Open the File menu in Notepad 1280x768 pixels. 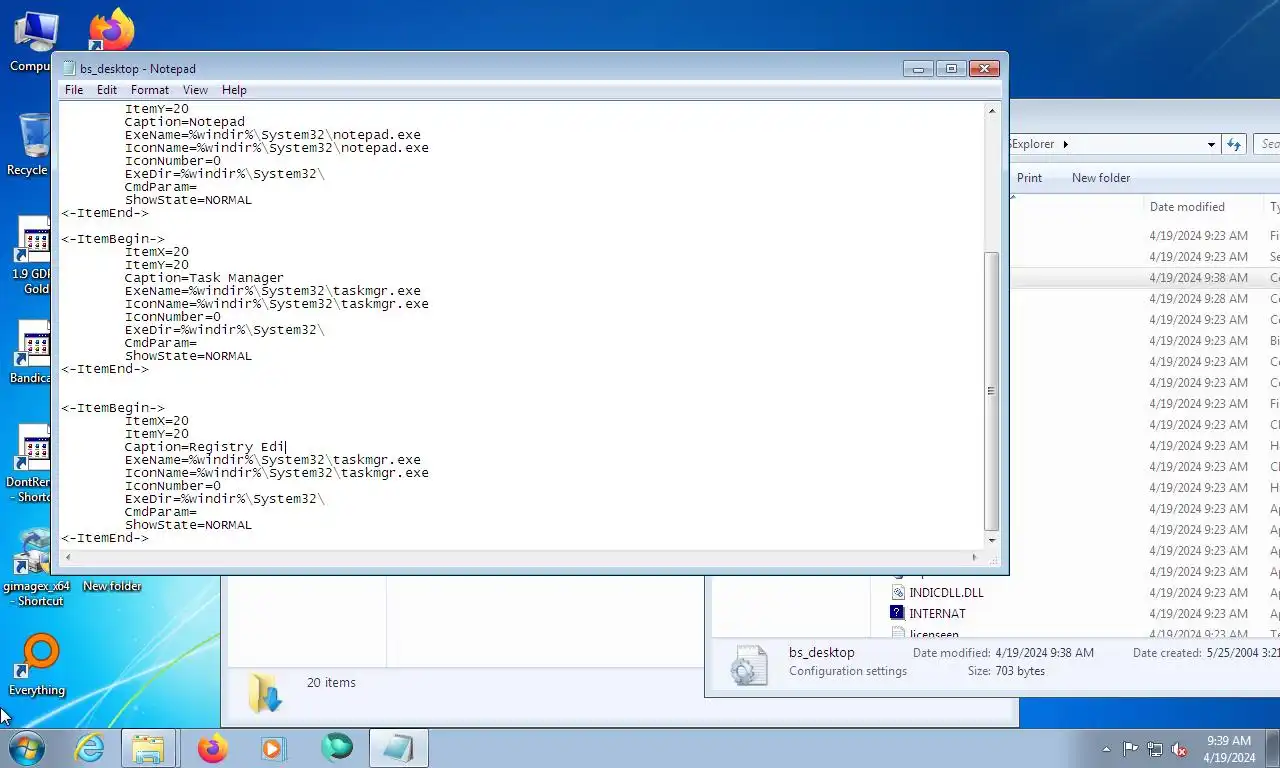[x=74, y=90]
